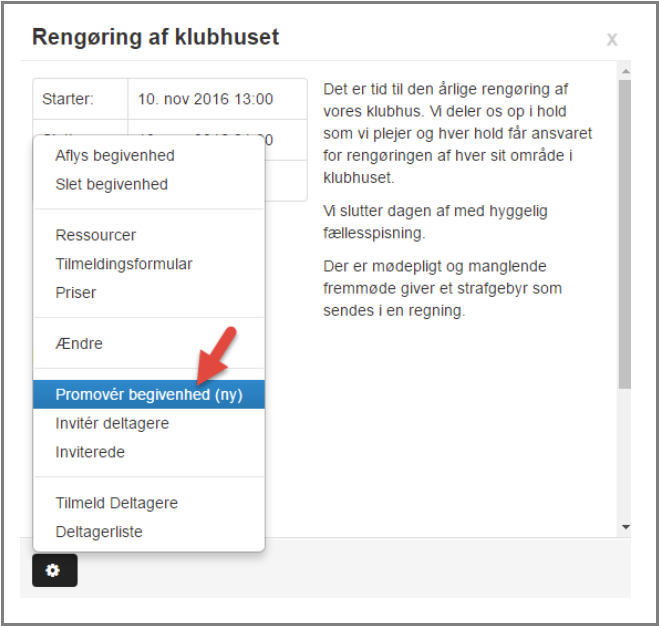Open 'Ressourcer' from the menu
The height and width of the screenshot is (626, 659).
coord(96,235)
